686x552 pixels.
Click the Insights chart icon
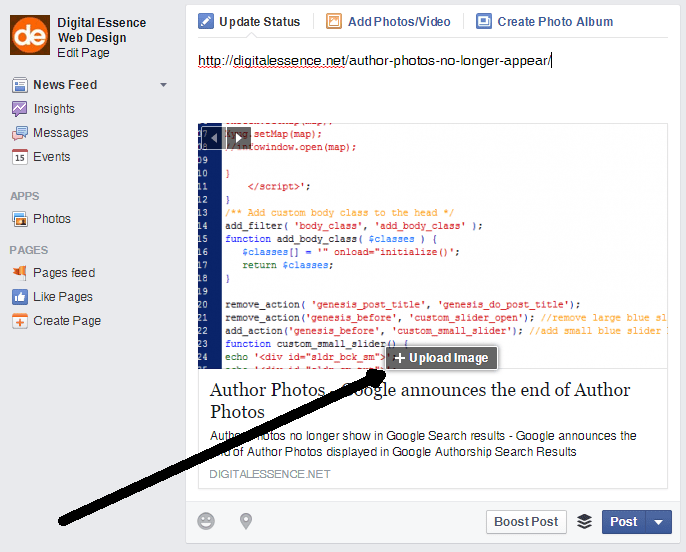tap(20, 109)
